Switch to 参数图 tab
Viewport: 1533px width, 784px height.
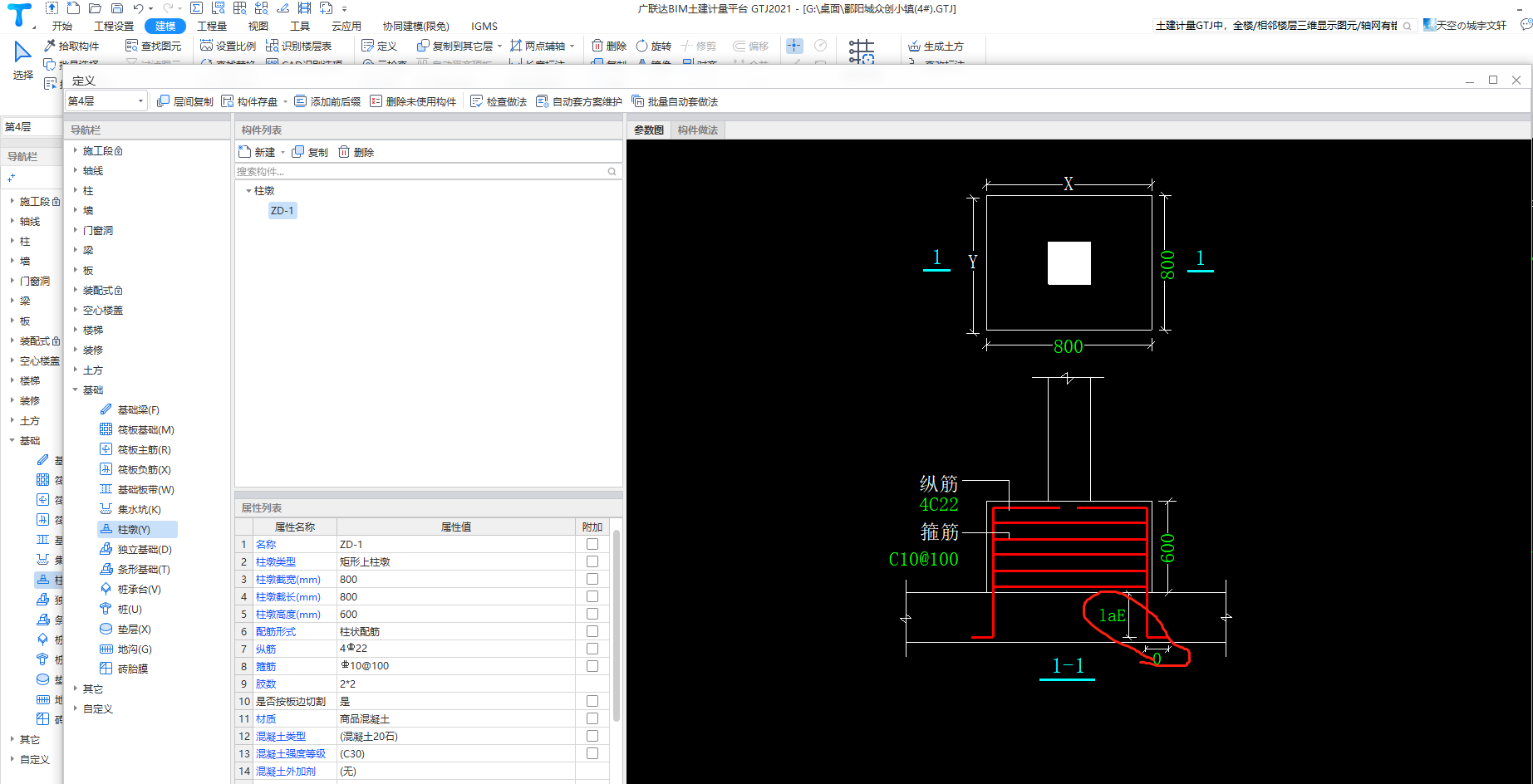pyautogui.click(x=649, y=130)
